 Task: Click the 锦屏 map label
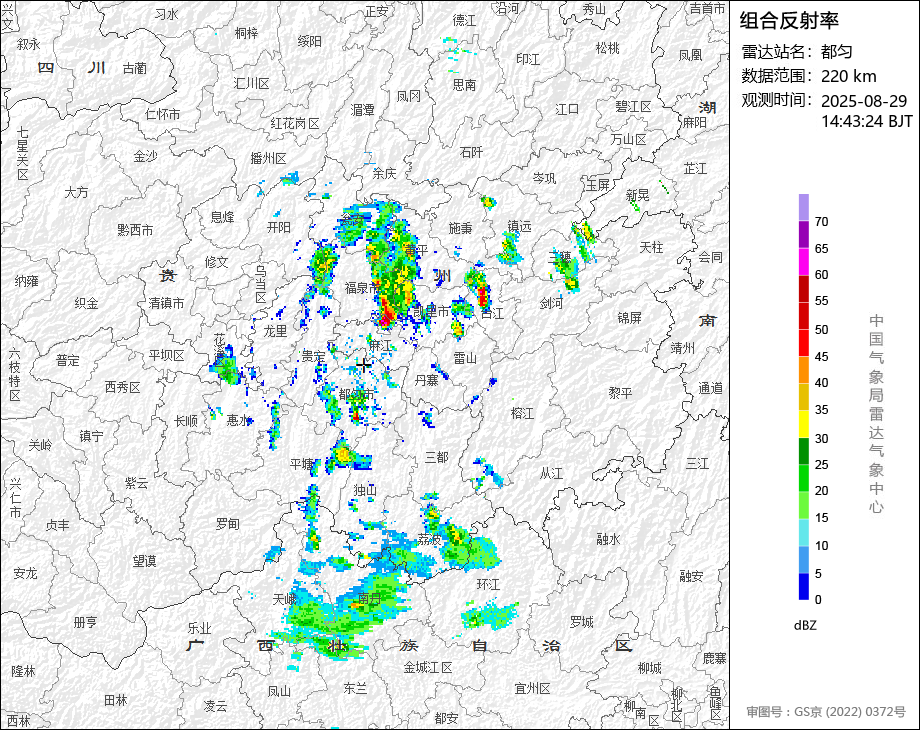click(629, 317)
